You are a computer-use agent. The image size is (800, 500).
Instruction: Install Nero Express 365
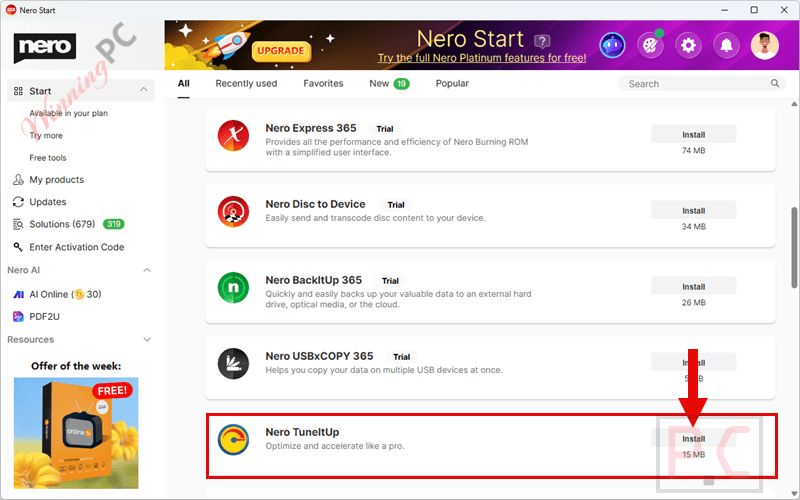(693, 135)
